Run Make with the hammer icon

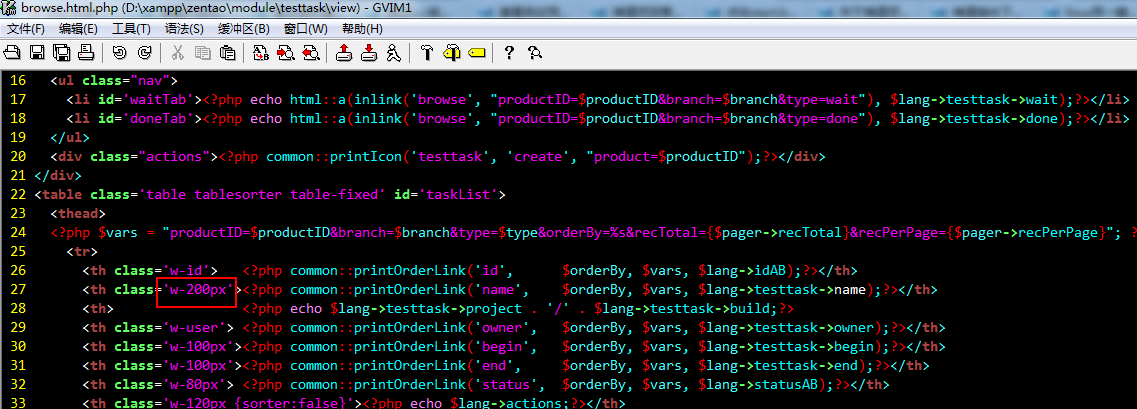[x=427, y=52]
